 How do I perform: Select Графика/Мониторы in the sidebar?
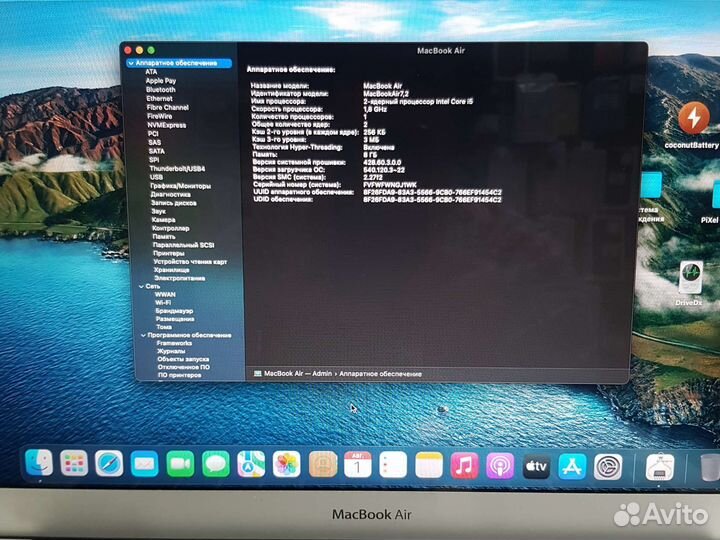180,186
